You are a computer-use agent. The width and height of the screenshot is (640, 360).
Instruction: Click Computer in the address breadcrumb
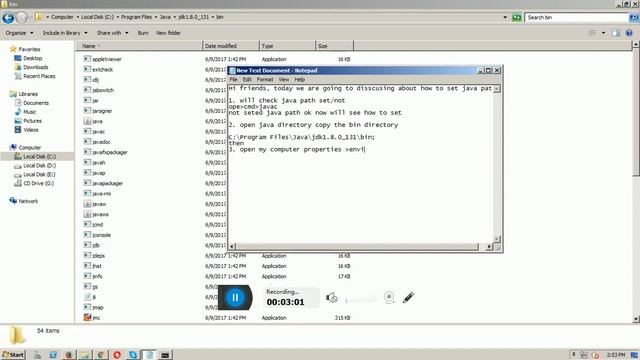[62, 17]
